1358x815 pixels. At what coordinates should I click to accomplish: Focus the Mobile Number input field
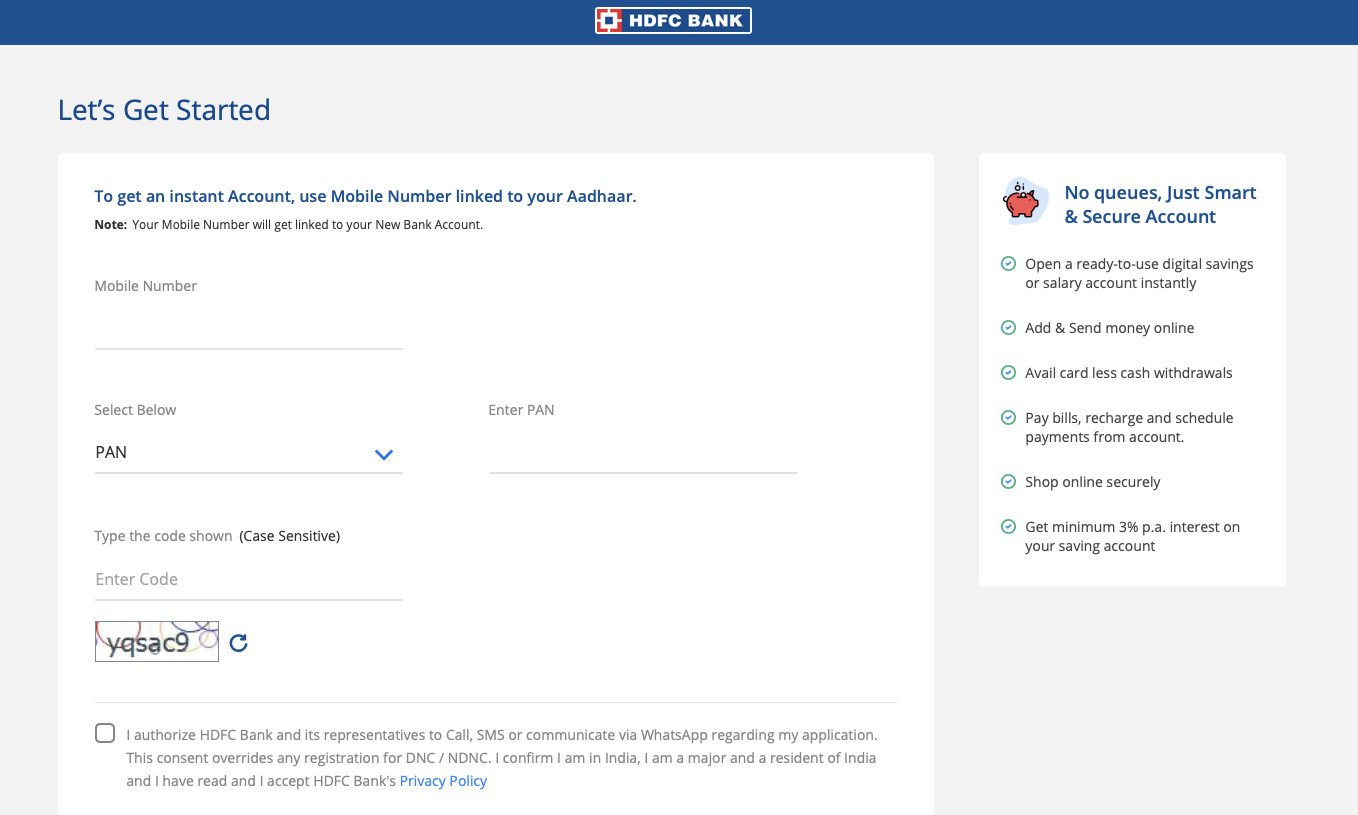point(248,328)
